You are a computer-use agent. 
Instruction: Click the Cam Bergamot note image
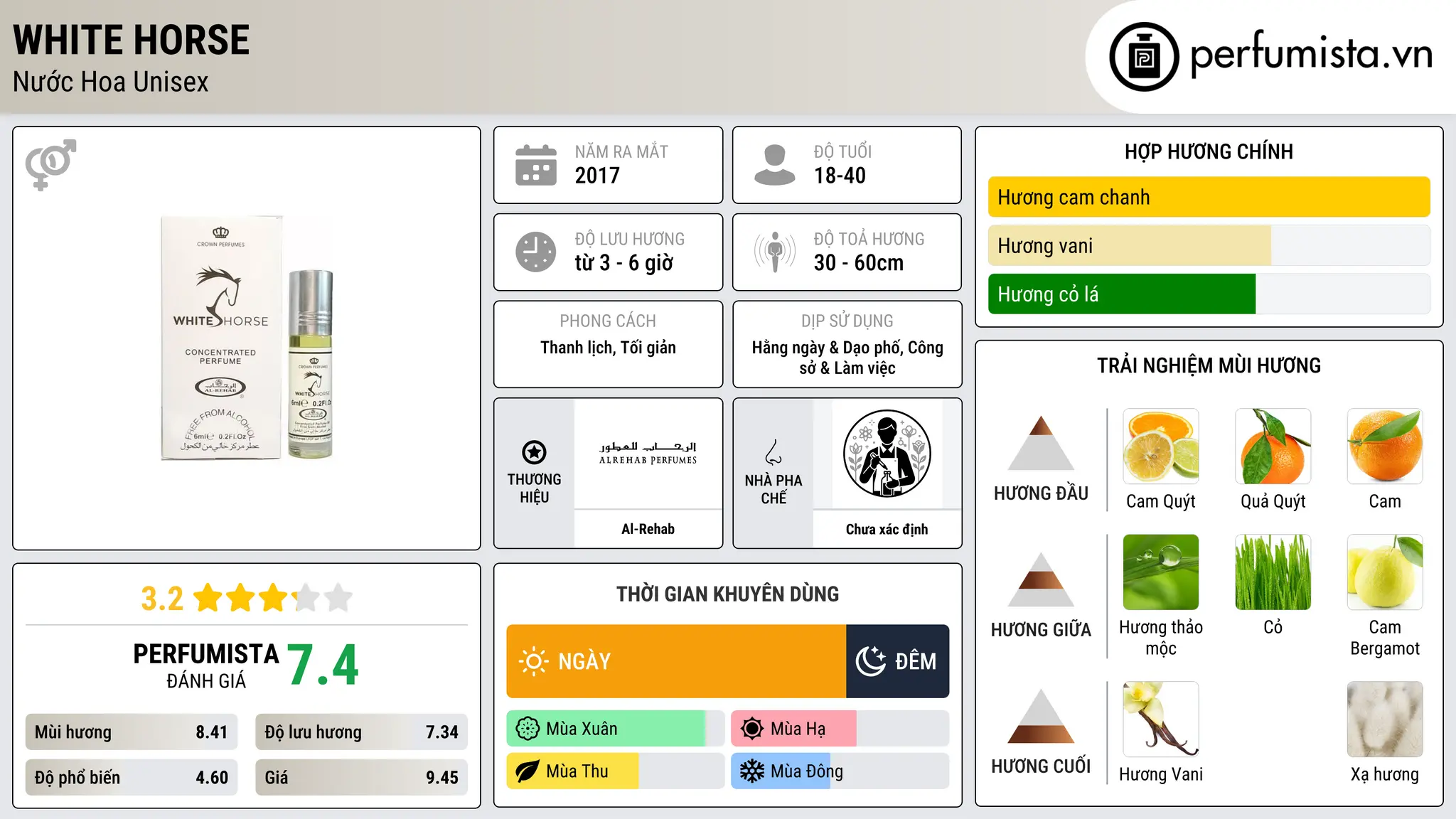pyautogui.click(x=1385, y=572)
